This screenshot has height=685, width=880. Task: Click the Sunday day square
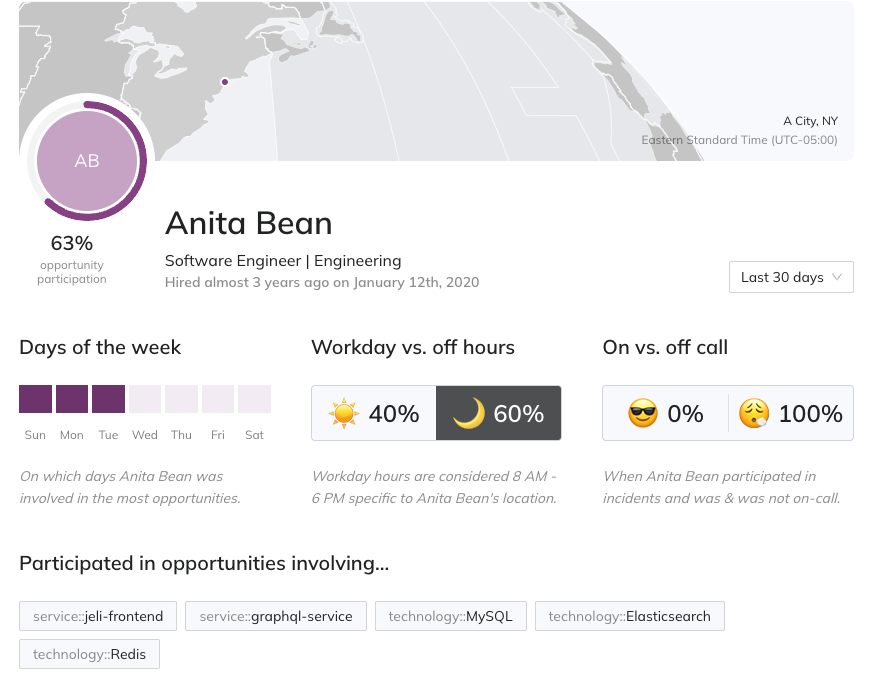(x=35, y=399)
